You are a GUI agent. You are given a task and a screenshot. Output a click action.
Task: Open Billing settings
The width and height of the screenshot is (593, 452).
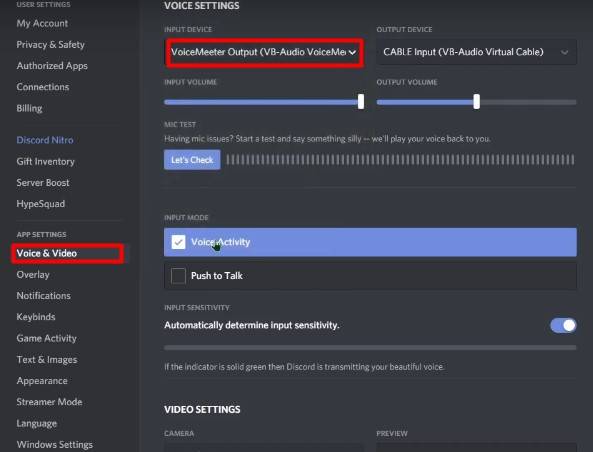pyautogui.click(x=29, y=108)
